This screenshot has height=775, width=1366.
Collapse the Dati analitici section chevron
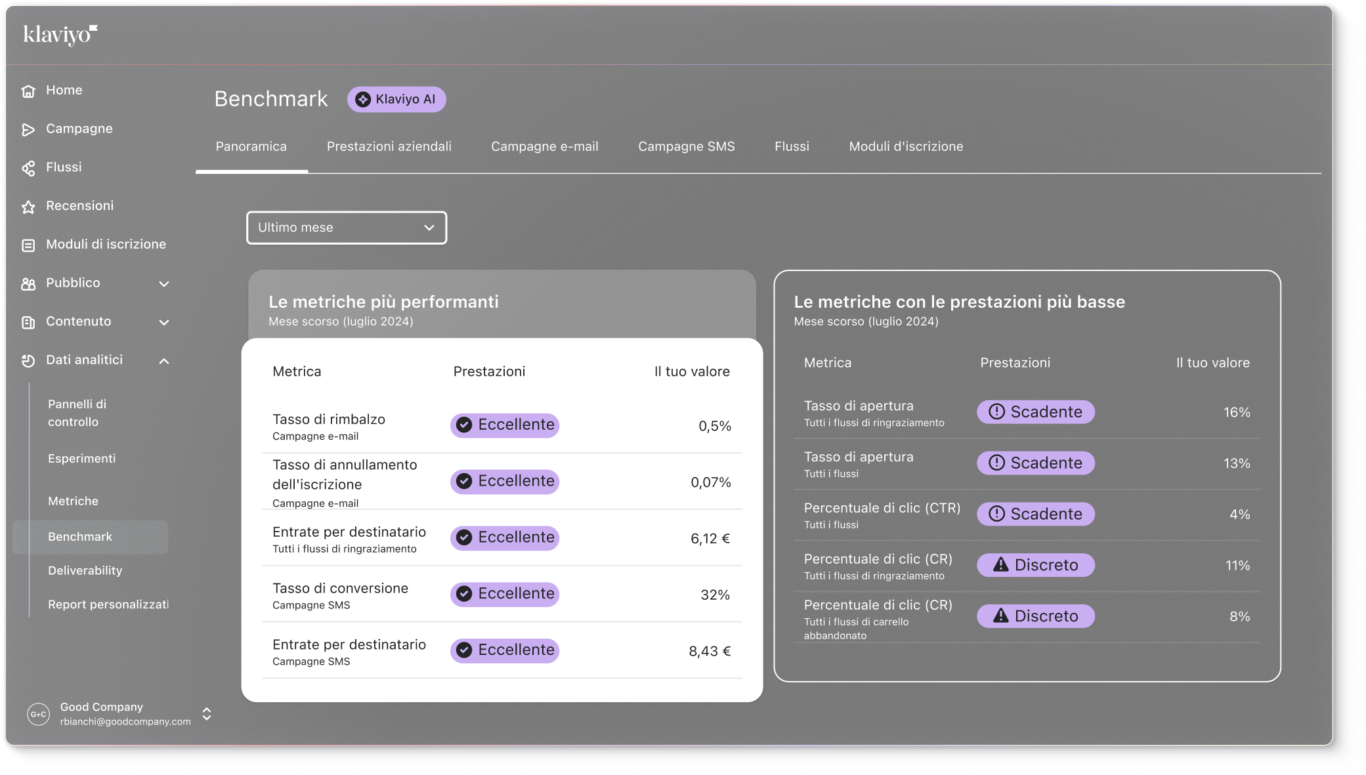tap(164, 361)
